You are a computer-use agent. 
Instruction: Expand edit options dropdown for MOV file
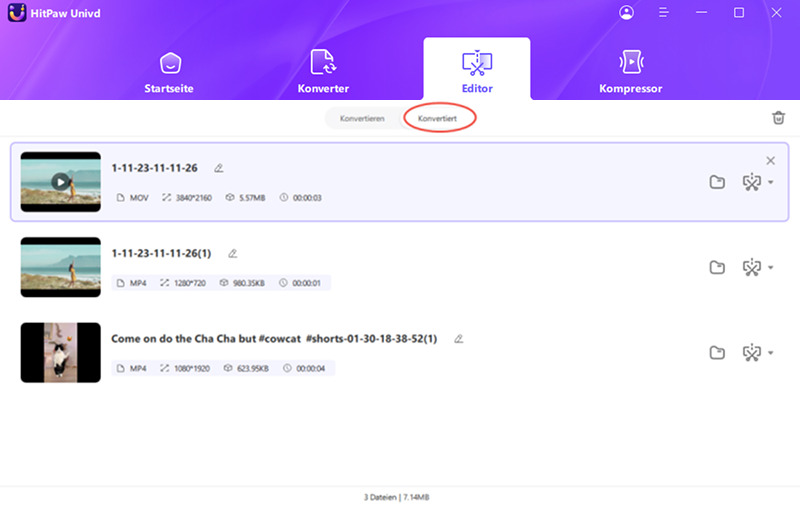pyautogui.click(x=770, y=183)
